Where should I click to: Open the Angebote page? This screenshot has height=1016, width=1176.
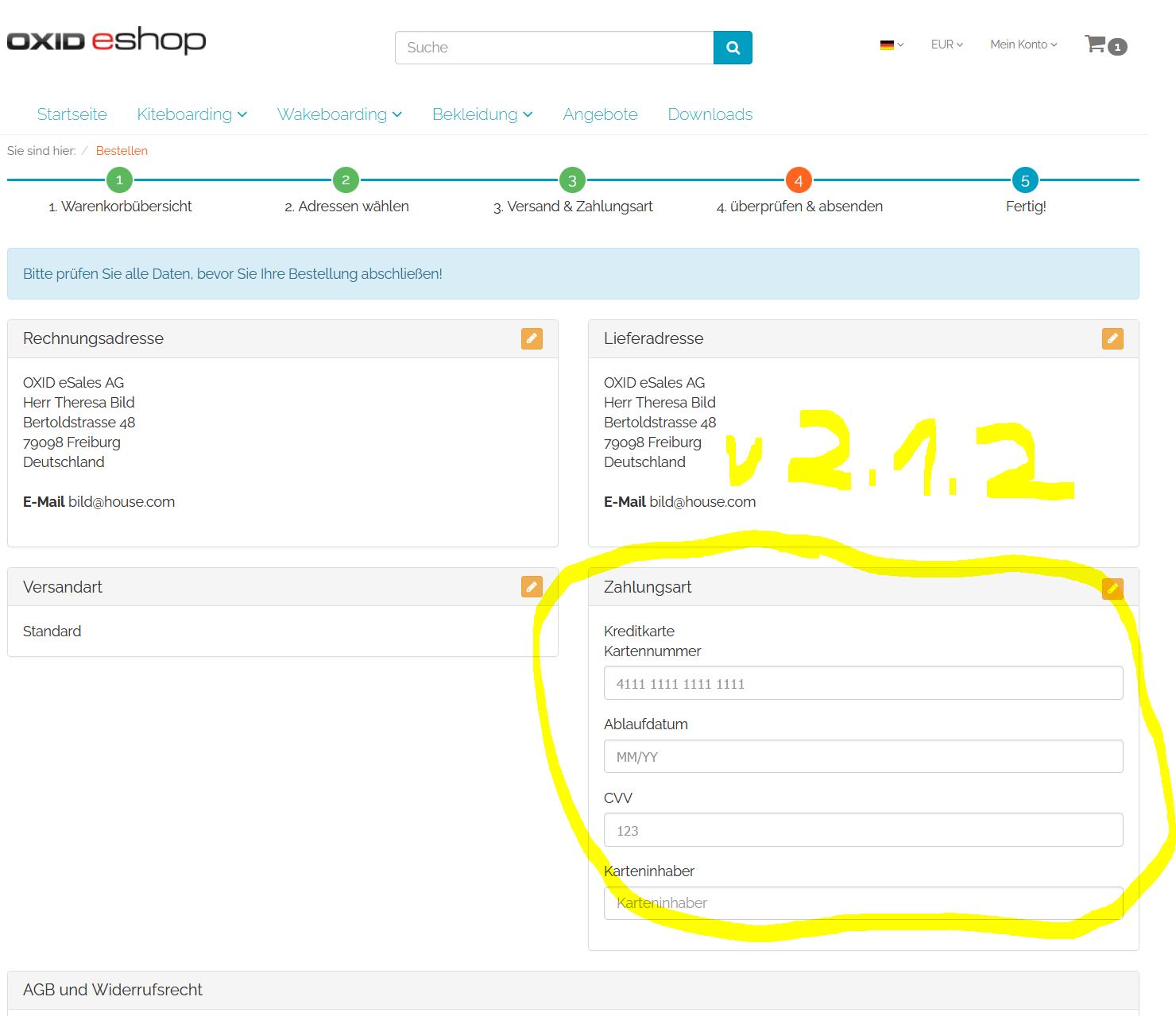click(600, 114)
